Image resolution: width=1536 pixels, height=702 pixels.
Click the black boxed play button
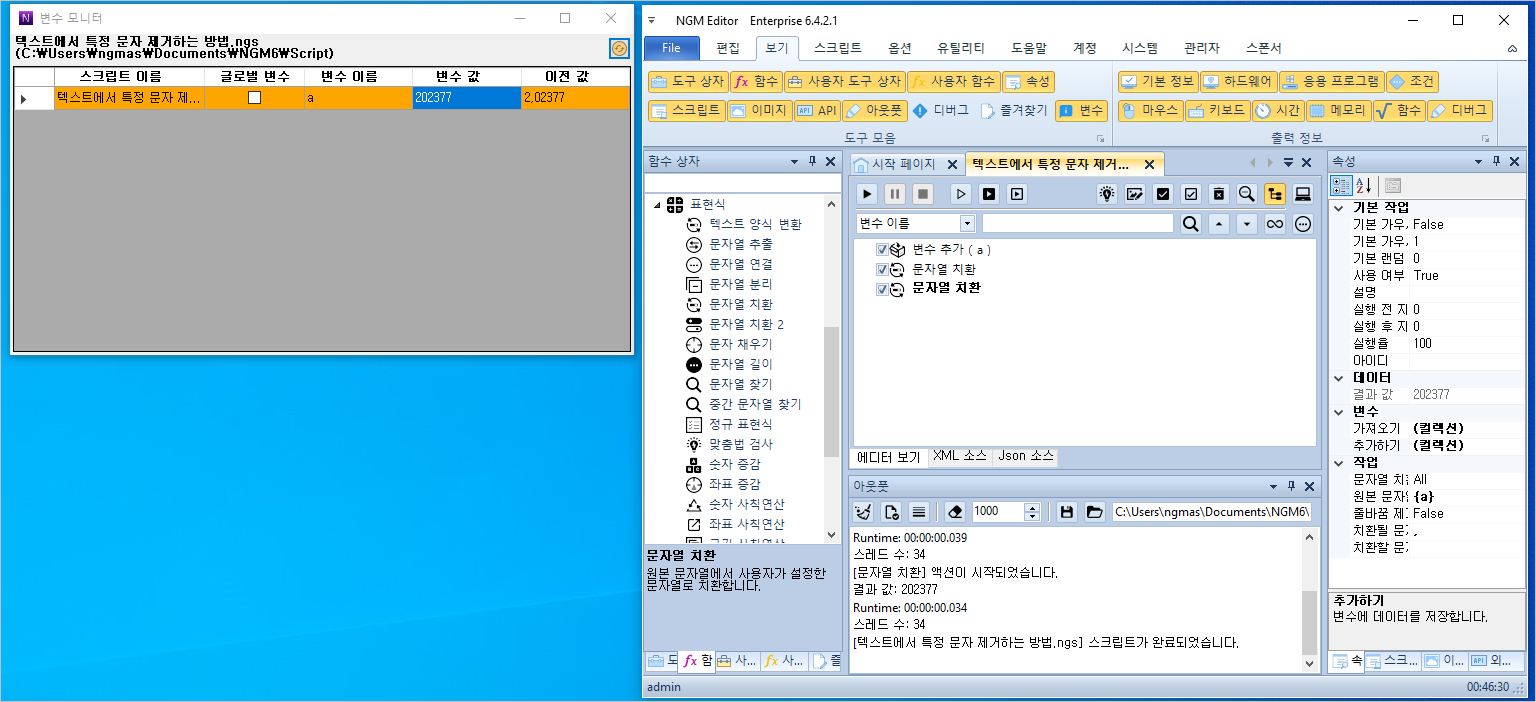point(989,194)
